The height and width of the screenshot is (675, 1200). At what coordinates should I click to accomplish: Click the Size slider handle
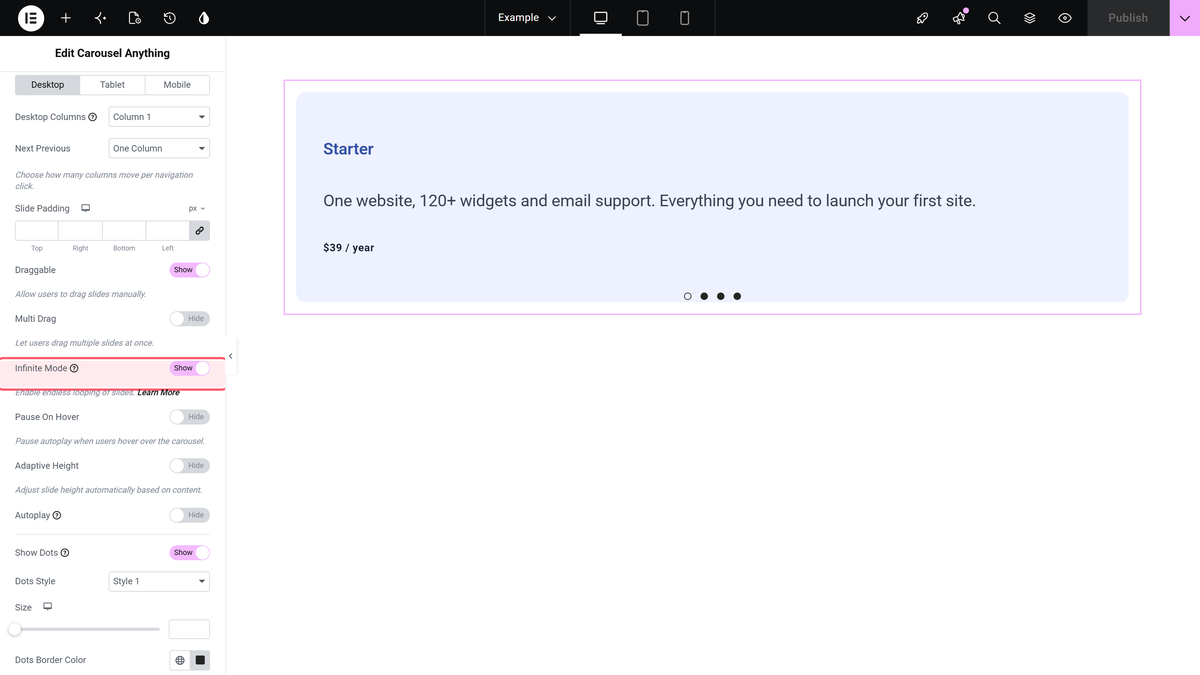pos(15,629)
